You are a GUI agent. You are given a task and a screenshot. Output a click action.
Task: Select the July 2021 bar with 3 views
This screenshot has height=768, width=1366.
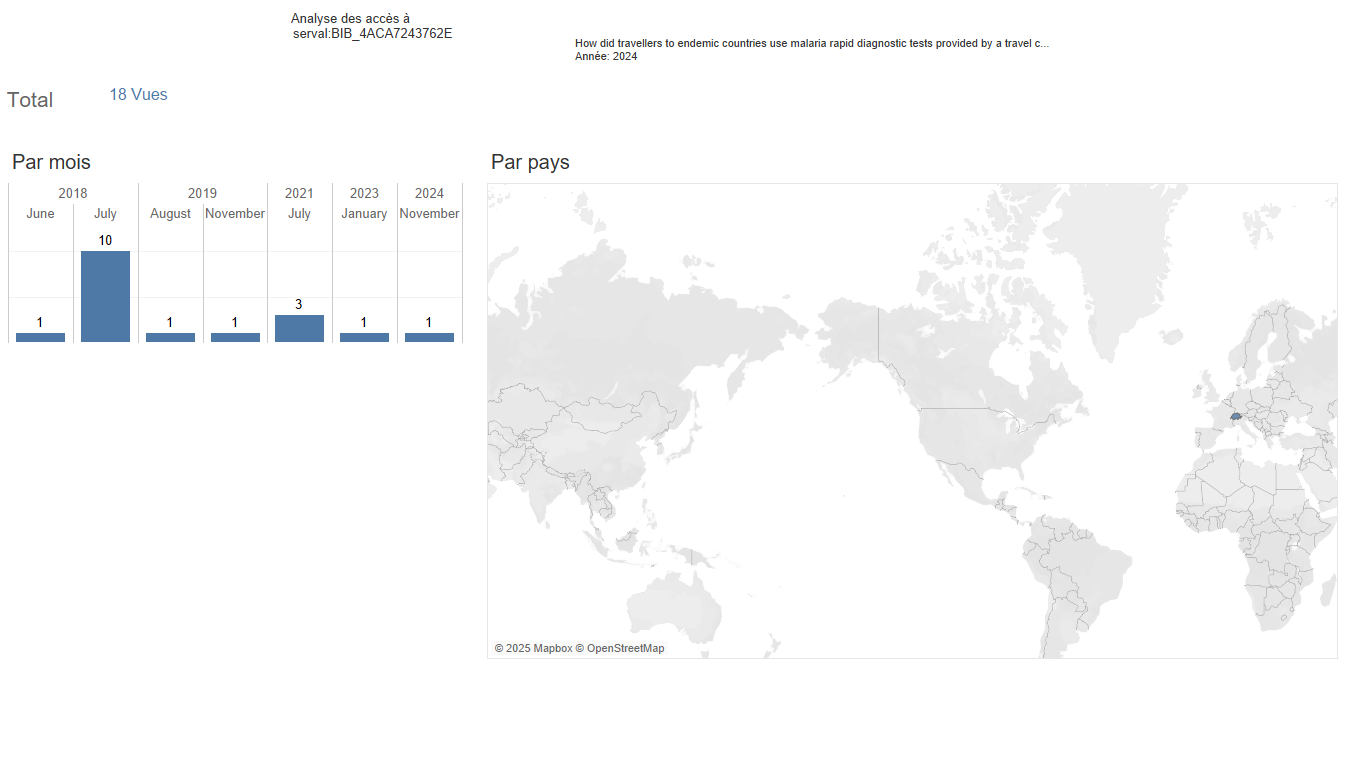pos(299,328)
